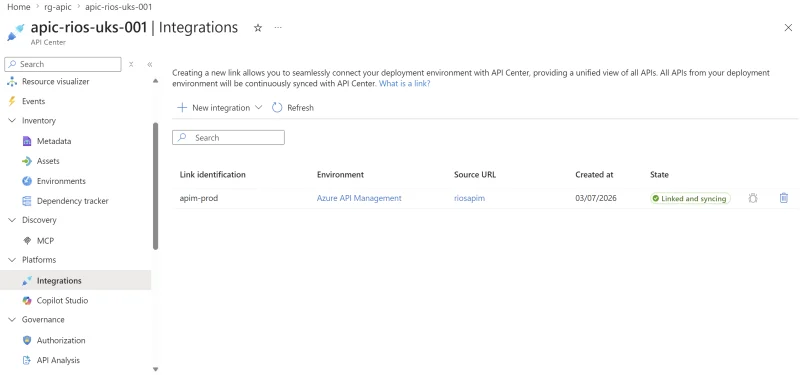This screenshot has width=800, height=375.
Task: Favorite this resource with the star icon
Action: [258, 28]
